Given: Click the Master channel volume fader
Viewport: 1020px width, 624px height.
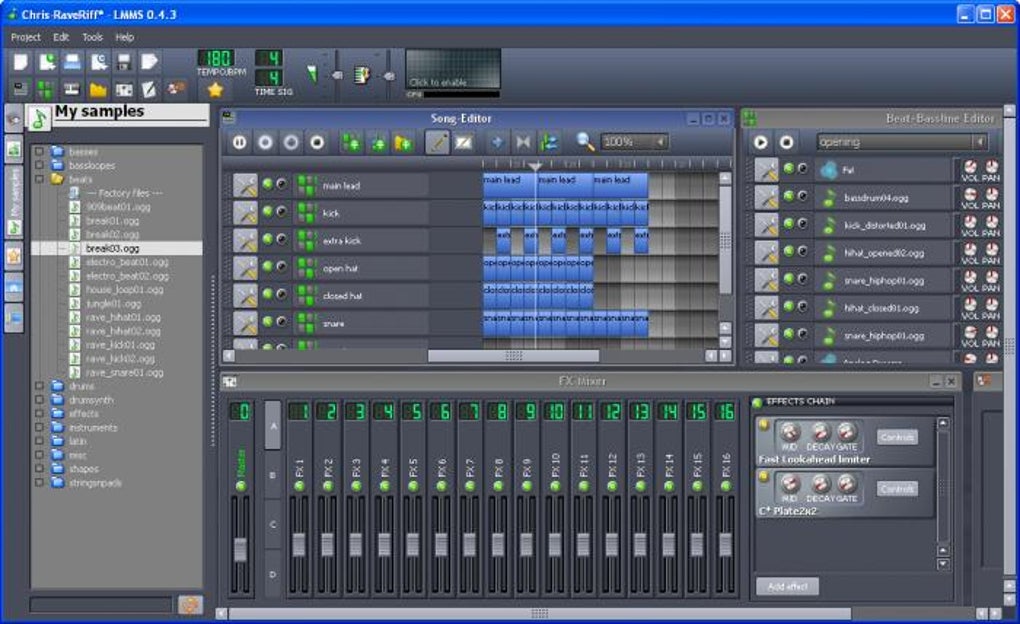Looking at the screenshot, I should (x=240, y=549).
